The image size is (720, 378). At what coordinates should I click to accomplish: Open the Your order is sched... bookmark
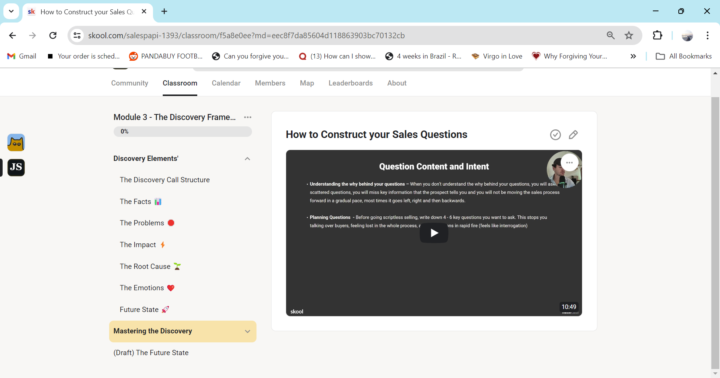point(83,56)
